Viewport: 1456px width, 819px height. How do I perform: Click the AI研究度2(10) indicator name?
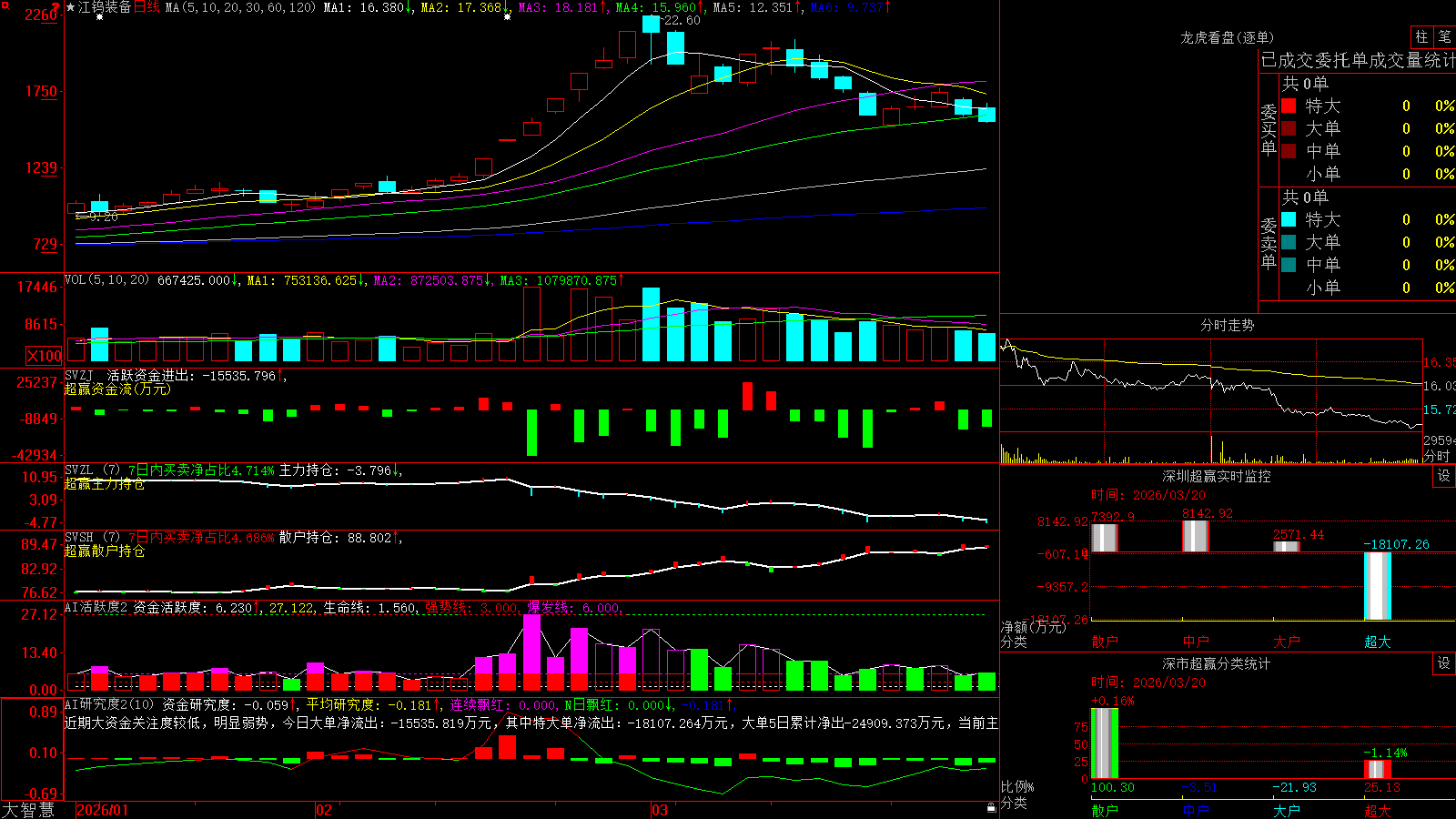109,704
